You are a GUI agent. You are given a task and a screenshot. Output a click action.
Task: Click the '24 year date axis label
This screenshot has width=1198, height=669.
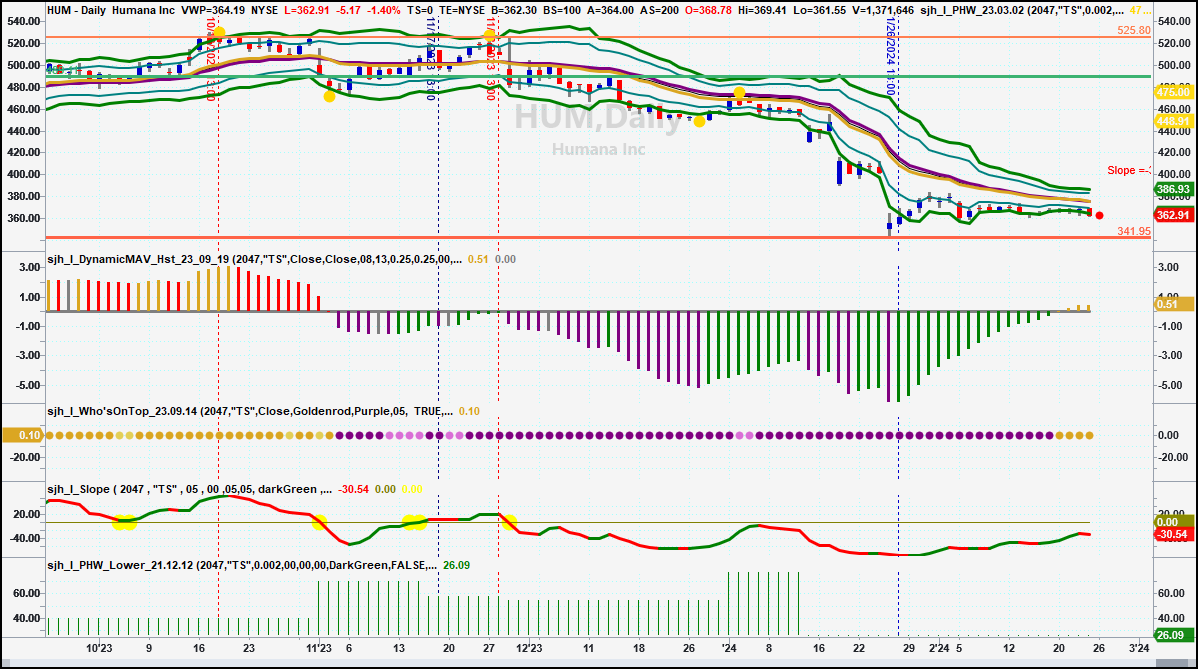[x=729, y=648]
